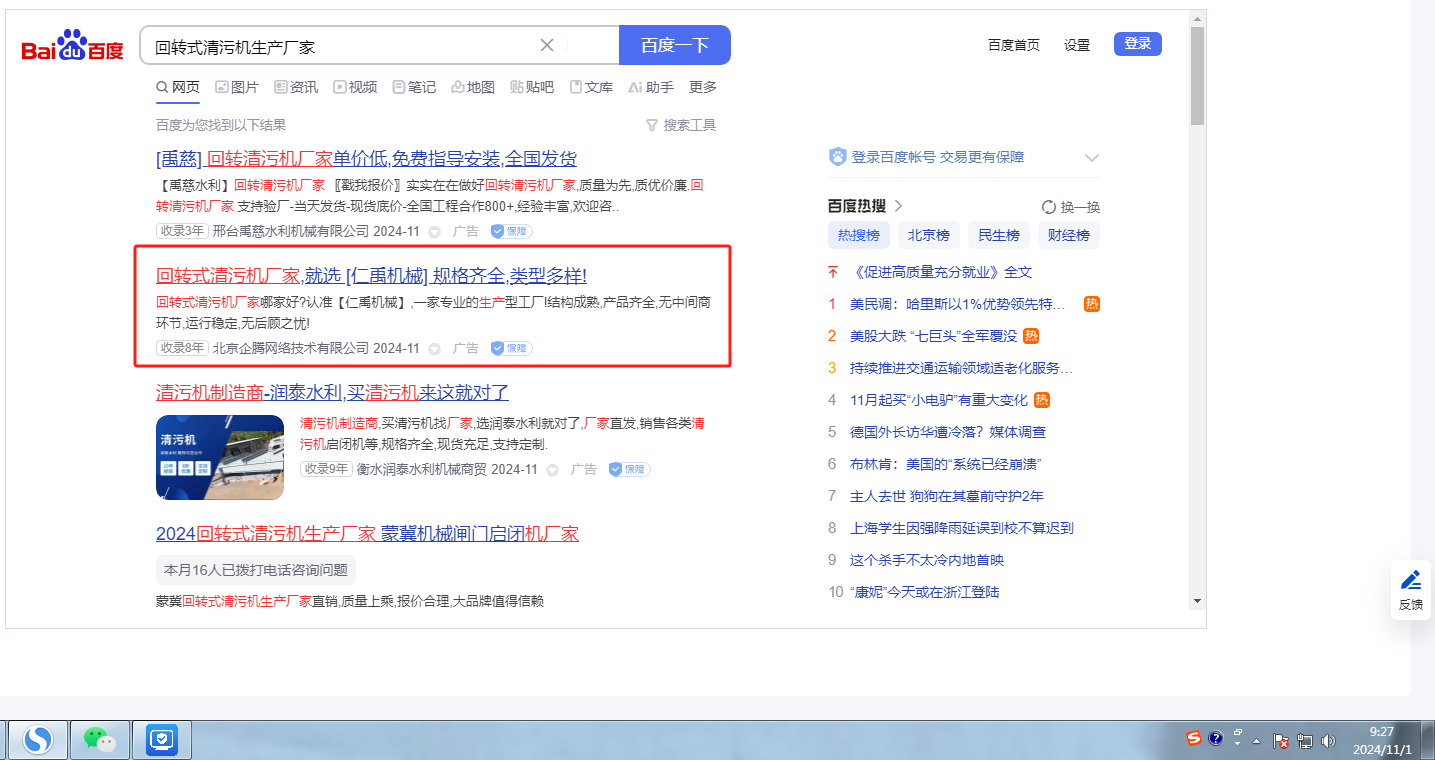Open the 搜索工具 filter

coord(681,125)
